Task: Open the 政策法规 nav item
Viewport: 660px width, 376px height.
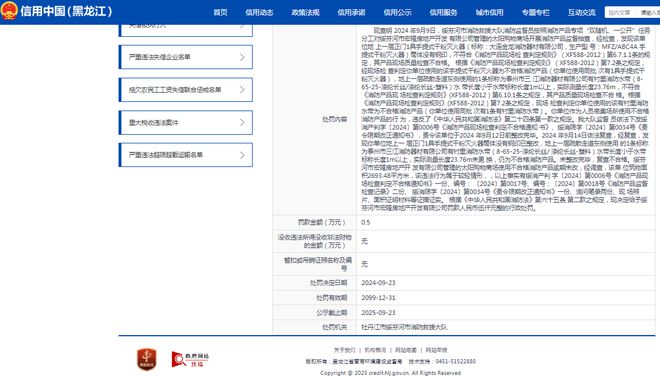Action: [x=306, y=13]
